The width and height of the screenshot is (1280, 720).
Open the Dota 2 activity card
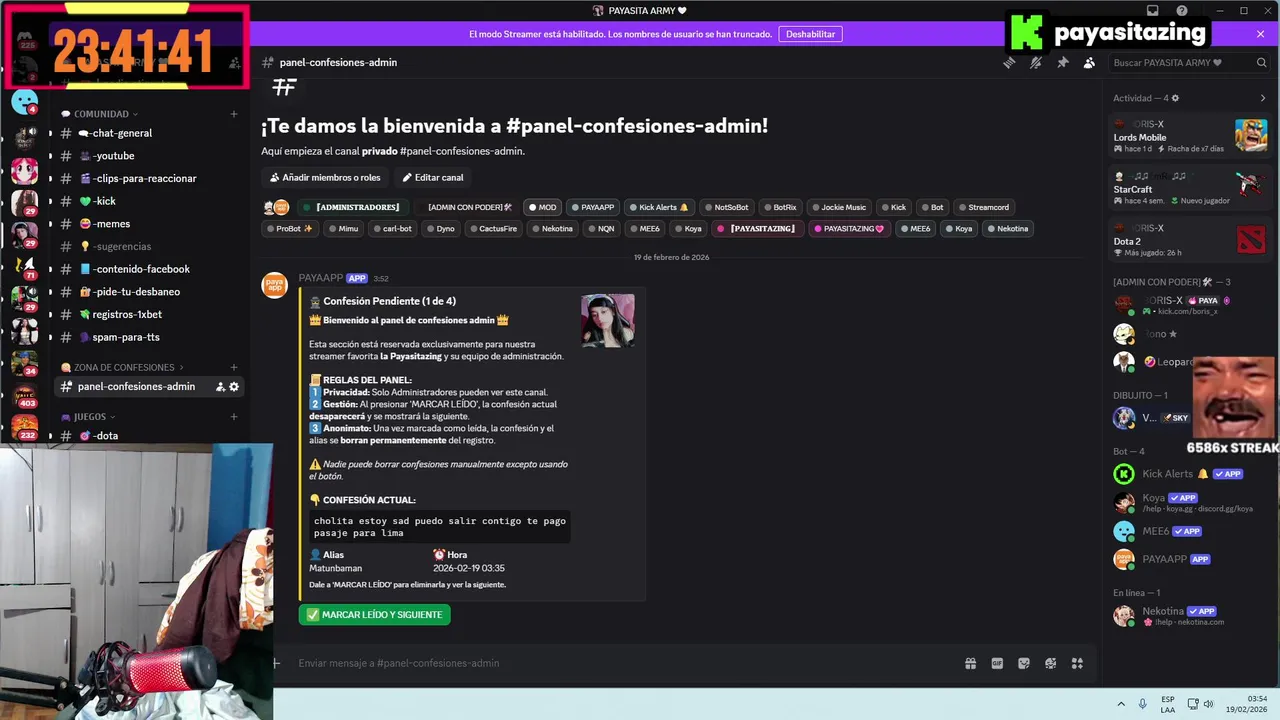[1190, 240]
